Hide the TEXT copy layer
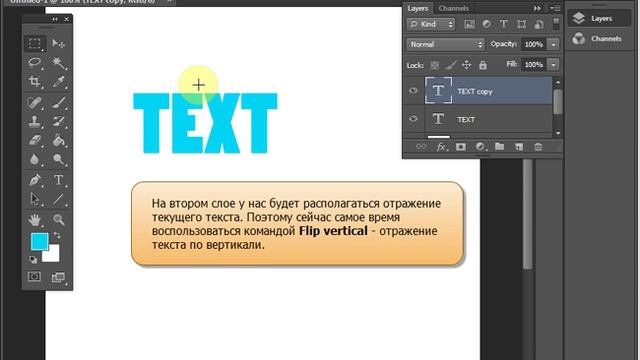The height and width of the screenshot is (360, 640). coord(413,91)
